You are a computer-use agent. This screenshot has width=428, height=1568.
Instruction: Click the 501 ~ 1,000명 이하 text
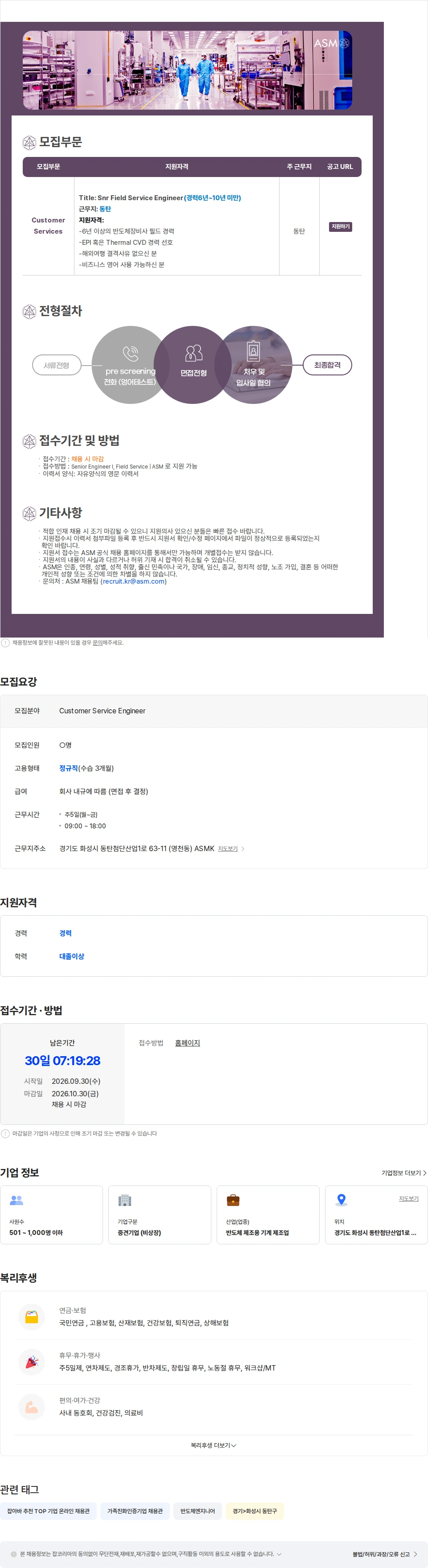[36, 1233]
